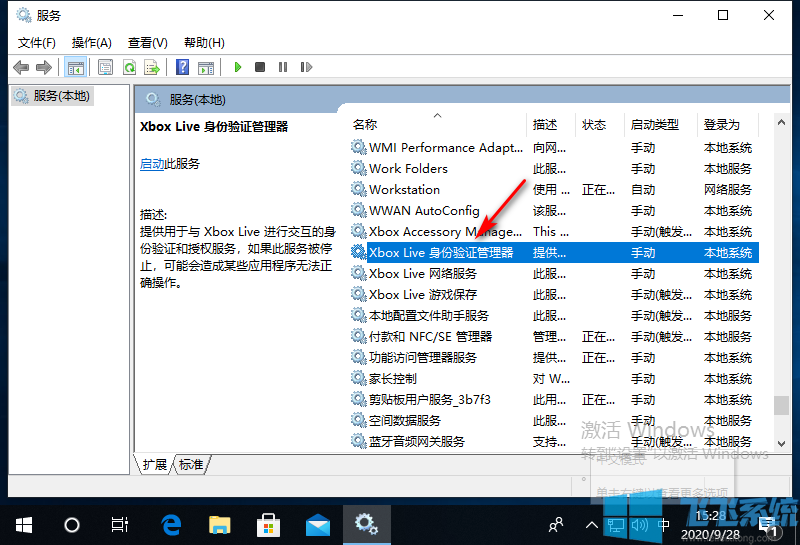Viewport: 800px width, 545px height.
Task: Click the Export List toolbar icon
Action: click(153, 67)
